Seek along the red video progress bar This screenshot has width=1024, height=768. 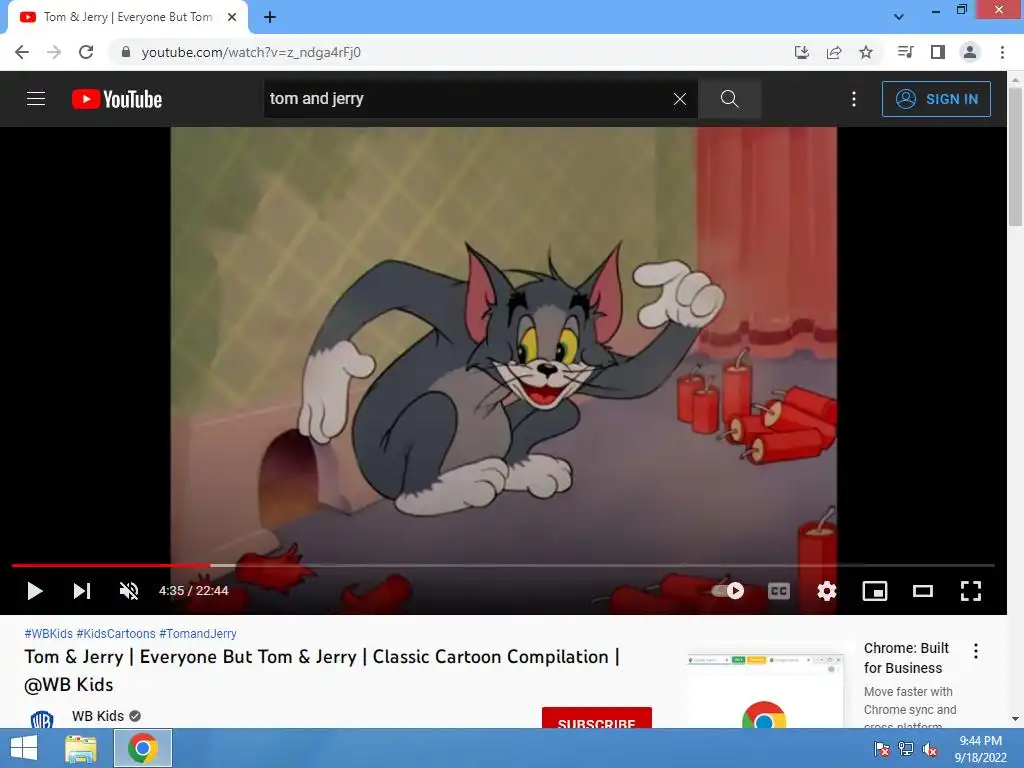503,566
